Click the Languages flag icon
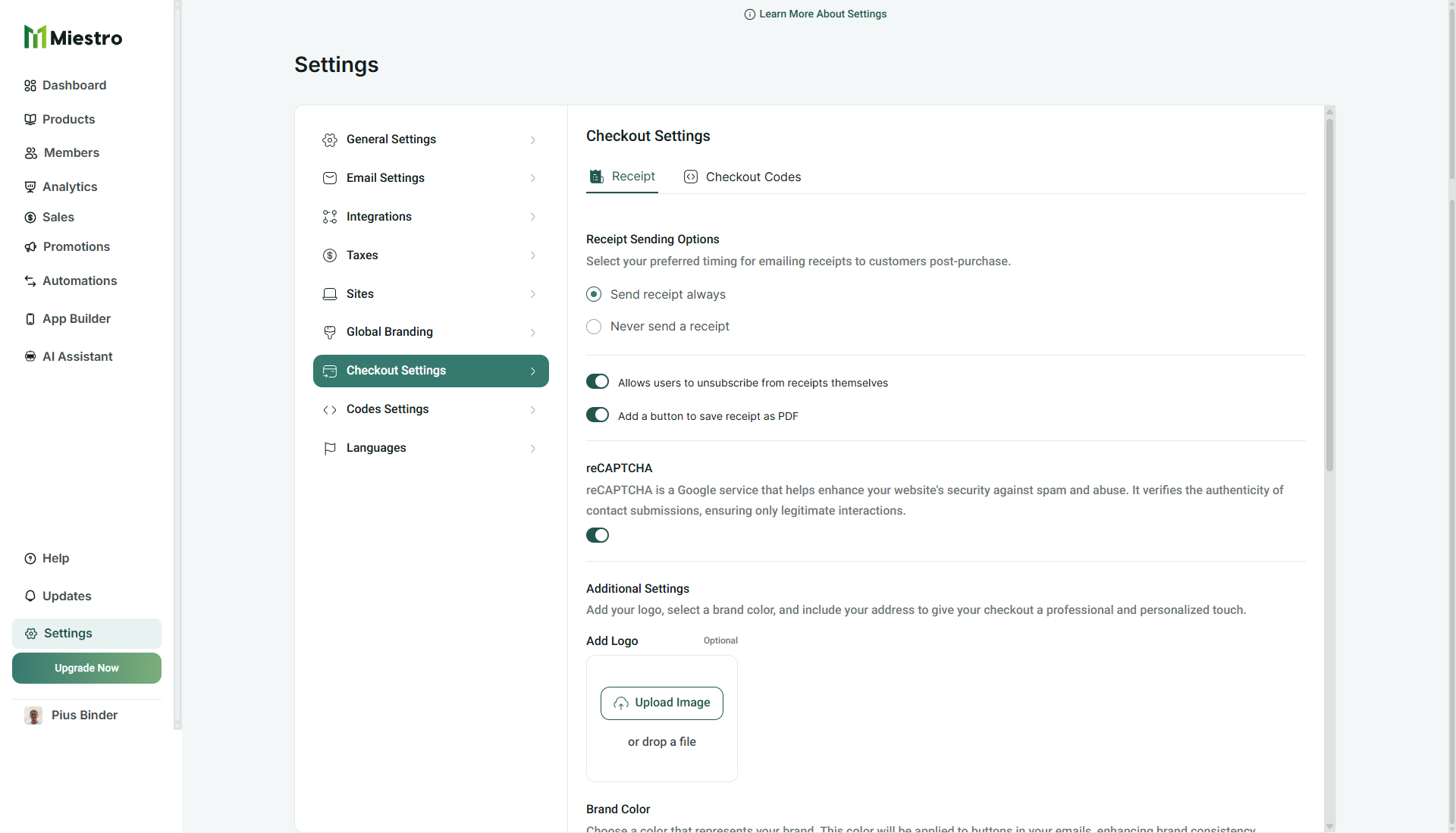 330,449
